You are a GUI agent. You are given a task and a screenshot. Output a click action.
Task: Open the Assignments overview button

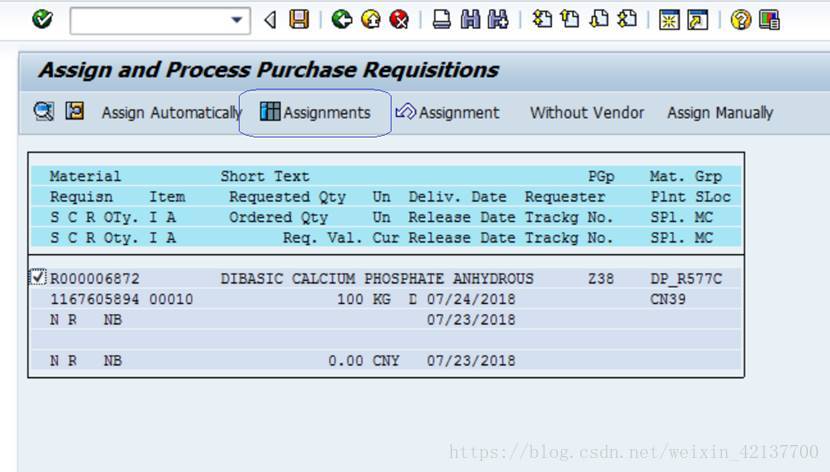[315, 113]
